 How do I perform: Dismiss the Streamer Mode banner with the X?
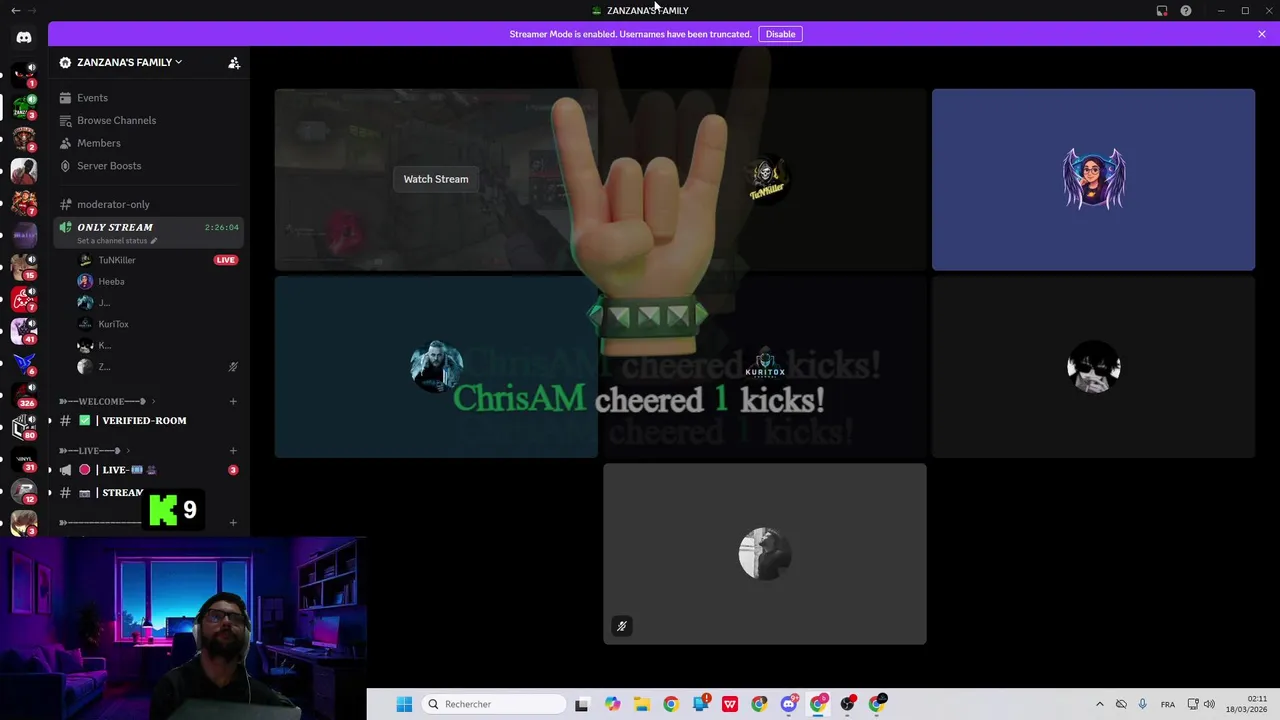tap(1262, 34)
